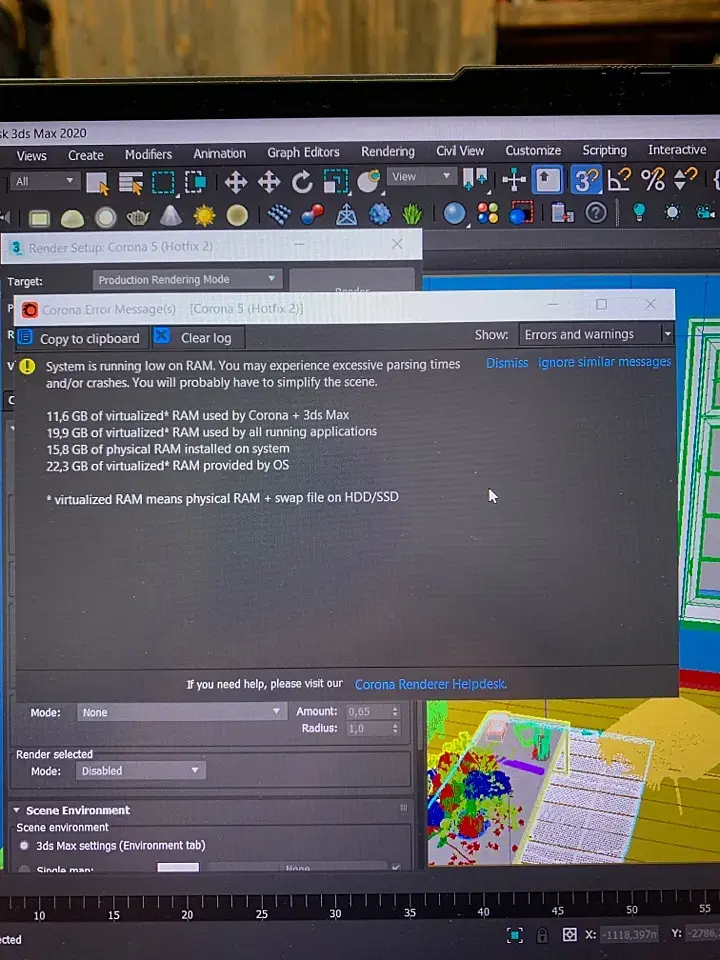
Task: Open the View reference coordinate dropdown
Action: pos(421,176)
